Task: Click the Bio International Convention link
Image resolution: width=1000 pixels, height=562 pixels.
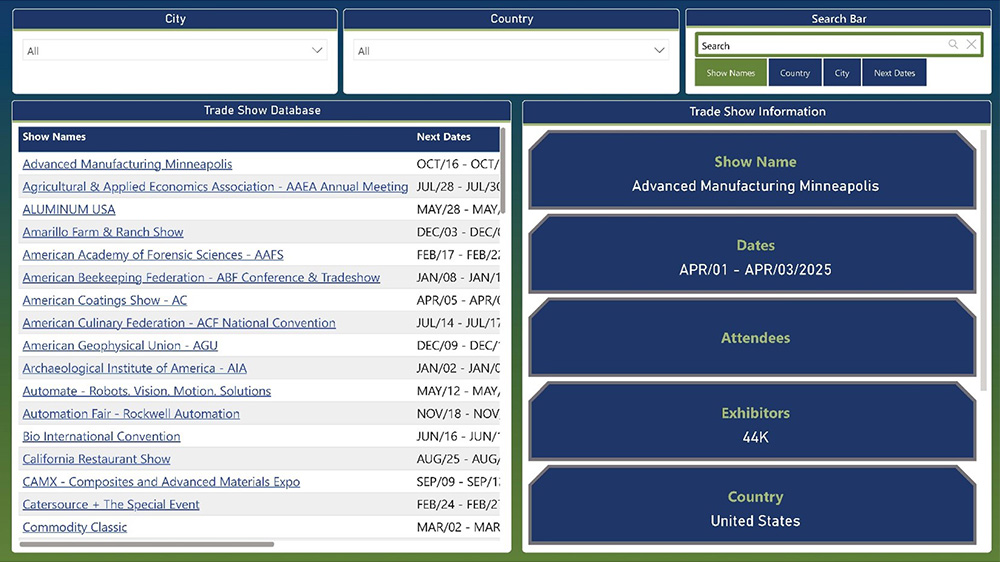Action: [101, 437]
